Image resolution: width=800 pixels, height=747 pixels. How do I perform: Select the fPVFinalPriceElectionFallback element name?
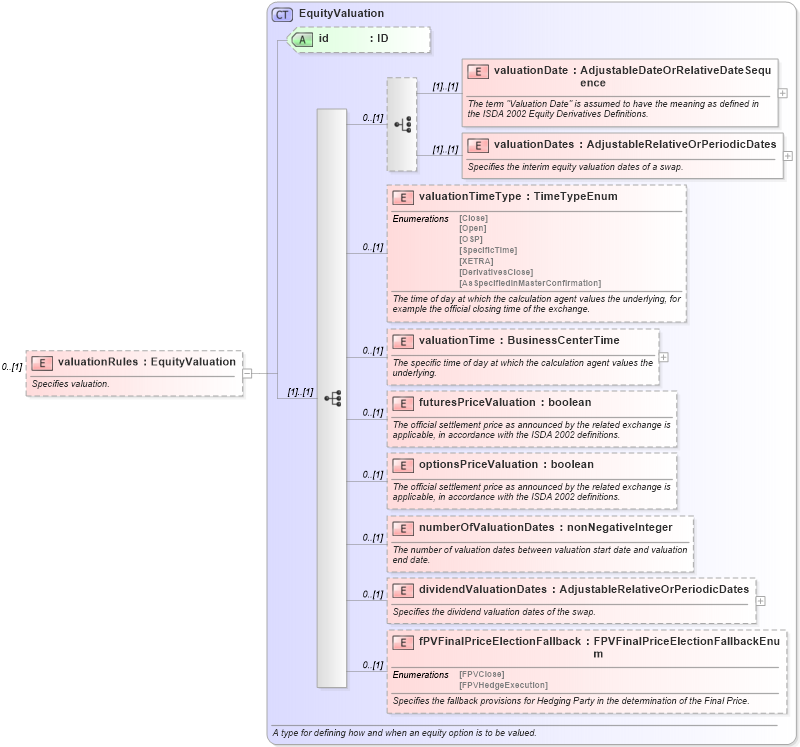(490, 640)
